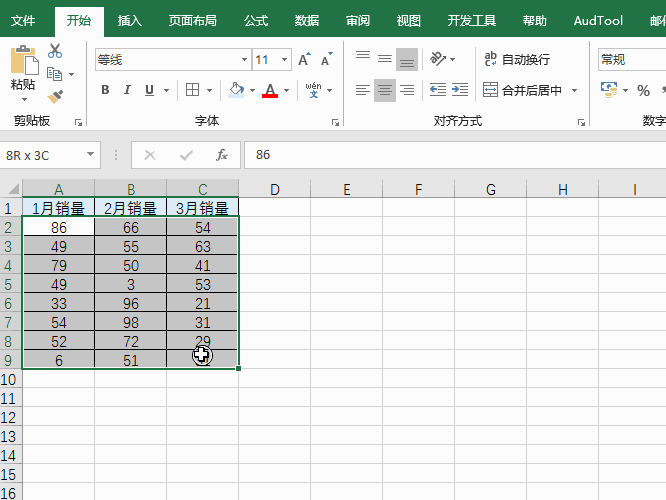The height and width of the screenshot is (500, 666).
Task: Switch to 开发工具 tab
Action: point(472,20)
